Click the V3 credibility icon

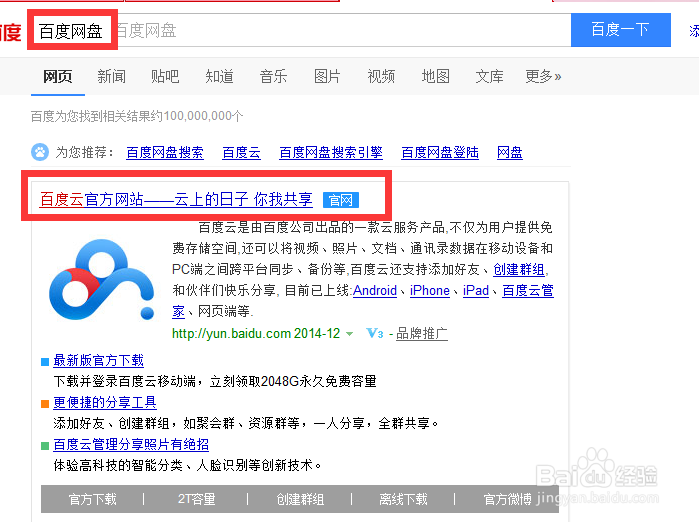tap(374, 333)
